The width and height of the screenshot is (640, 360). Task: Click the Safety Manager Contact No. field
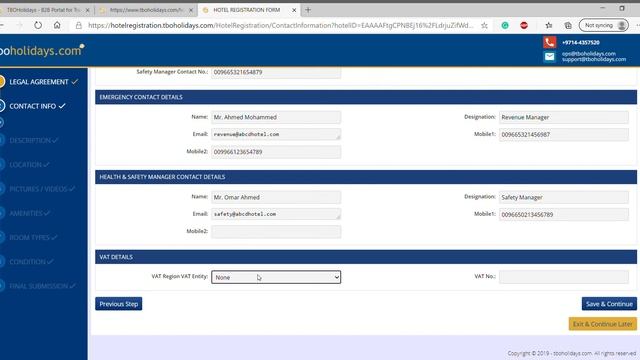click(x=276, y=72)
